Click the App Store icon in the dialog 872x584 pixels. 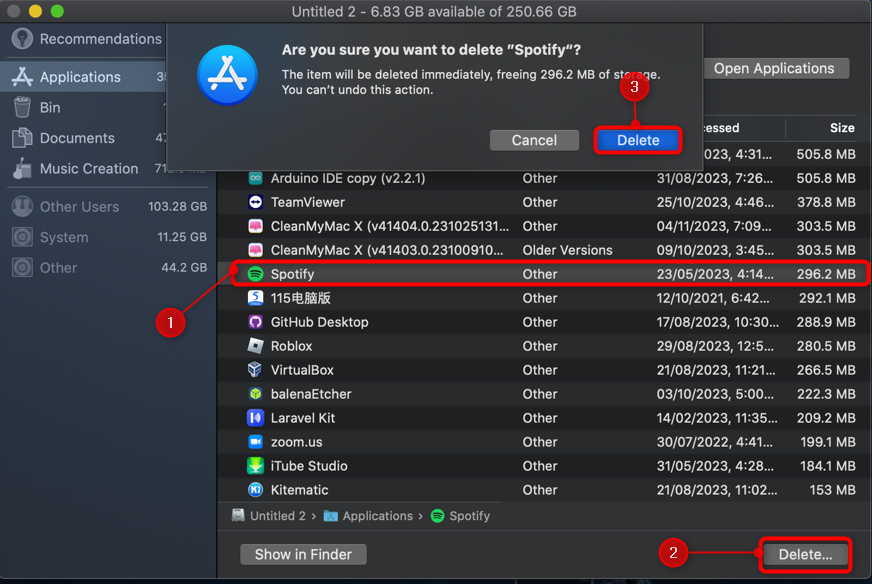[227, 74]
